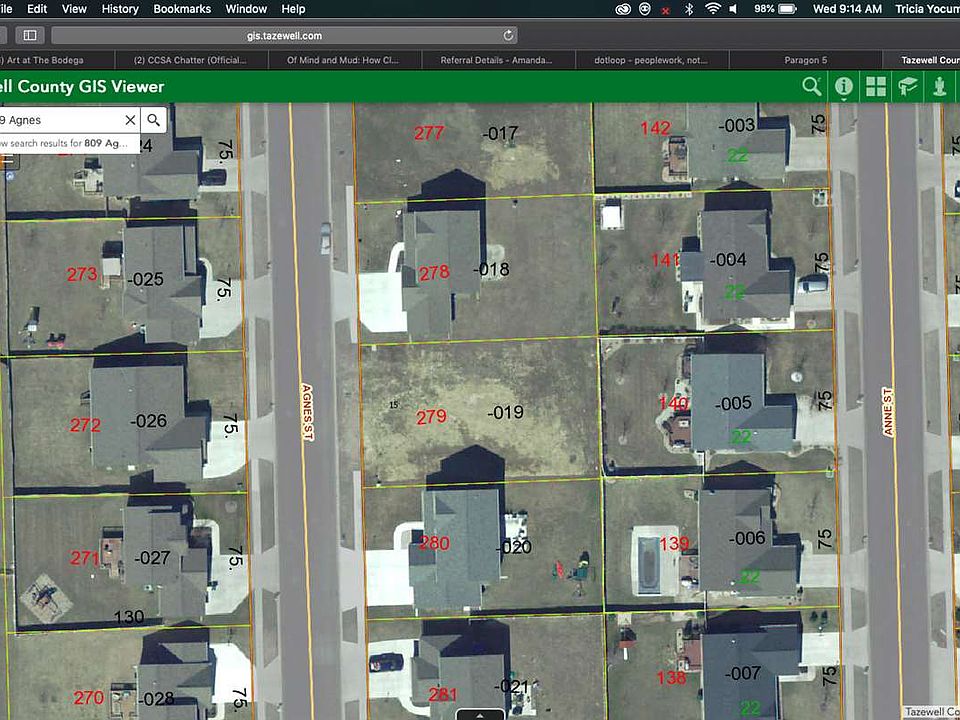This screenshot has width=960, height=720.
Task: Open the basemap gallery grid icon
Action: click(876, 87)
